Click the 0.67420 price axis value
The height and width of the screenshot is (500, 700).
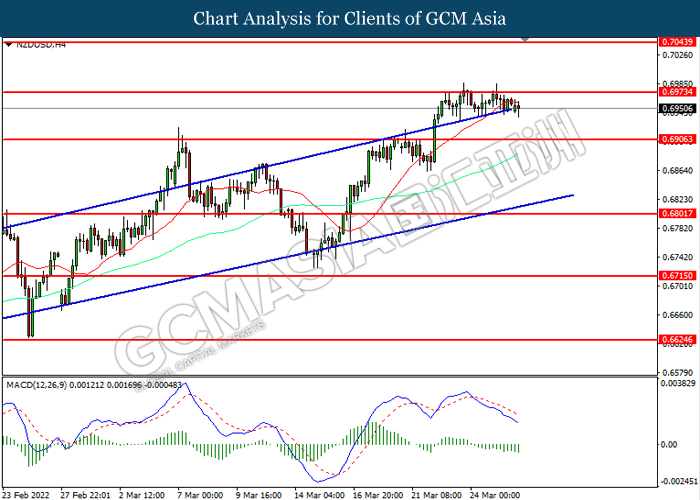point(678,257)
